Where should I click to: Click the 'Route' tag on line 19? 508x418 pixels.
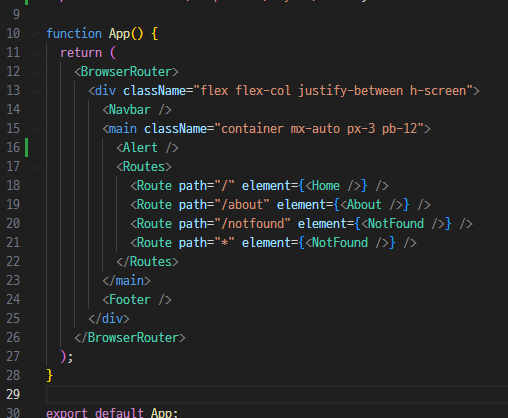coord(154,205)
